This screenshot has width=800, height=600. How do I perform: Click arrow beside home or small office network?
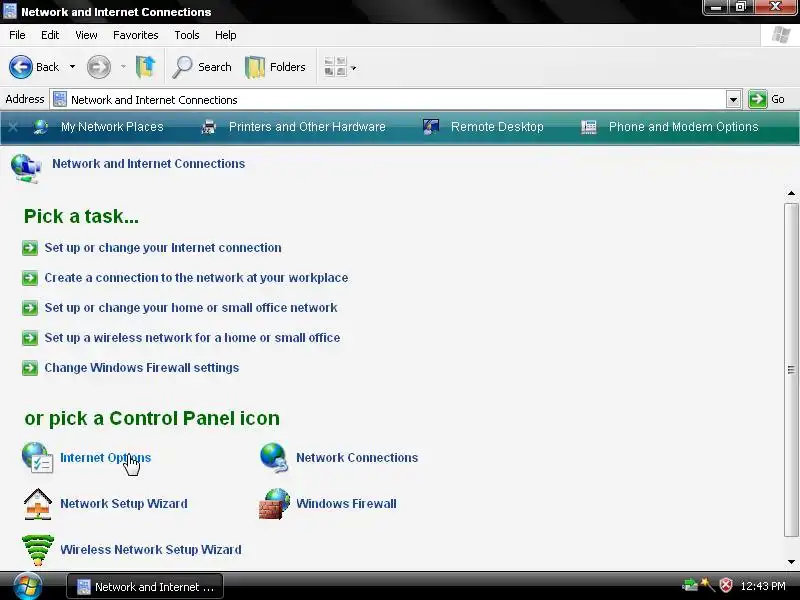(x=30, y=308)
